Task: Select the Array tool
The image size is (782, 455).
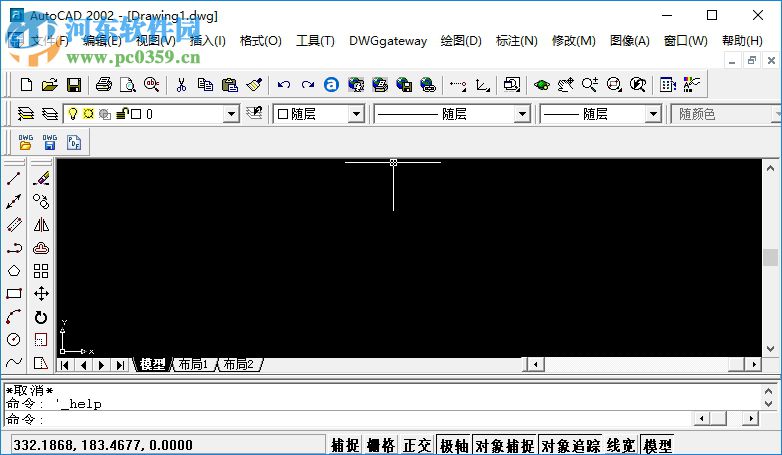Action: coord(41,271)
